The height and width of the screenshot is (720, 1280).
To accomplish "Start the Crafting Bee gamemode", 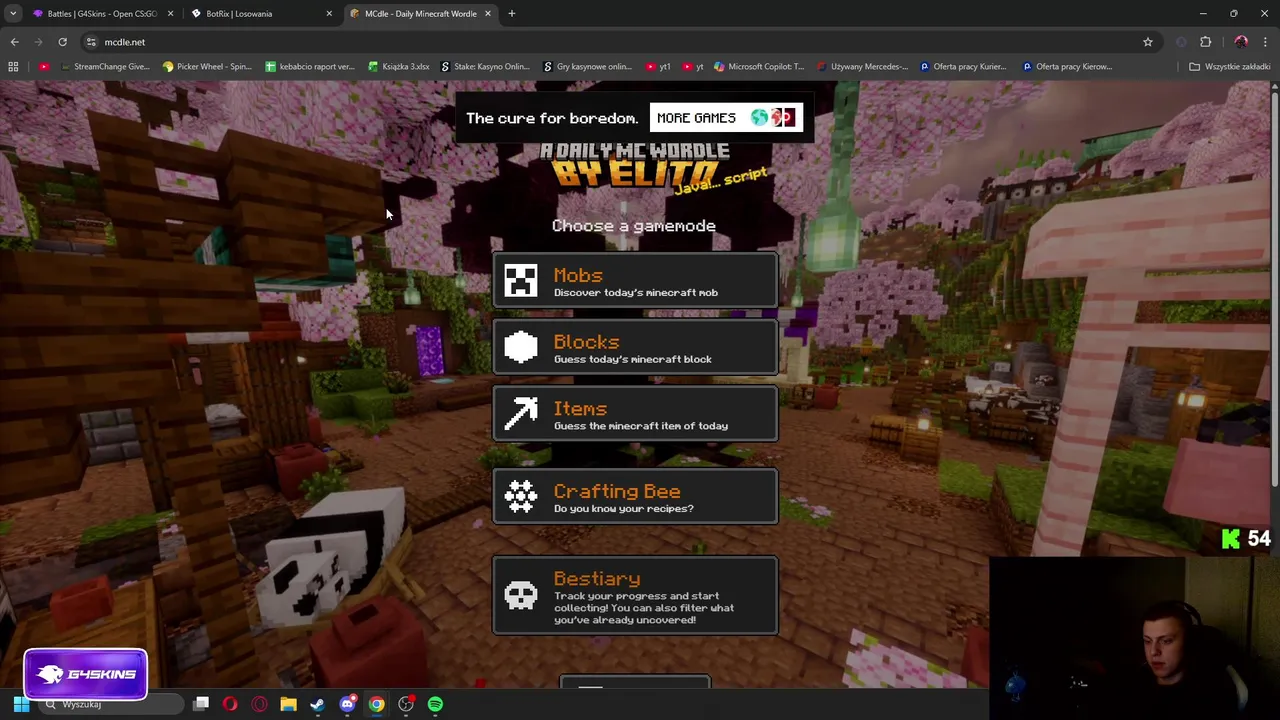I will (x=635, y=497).
